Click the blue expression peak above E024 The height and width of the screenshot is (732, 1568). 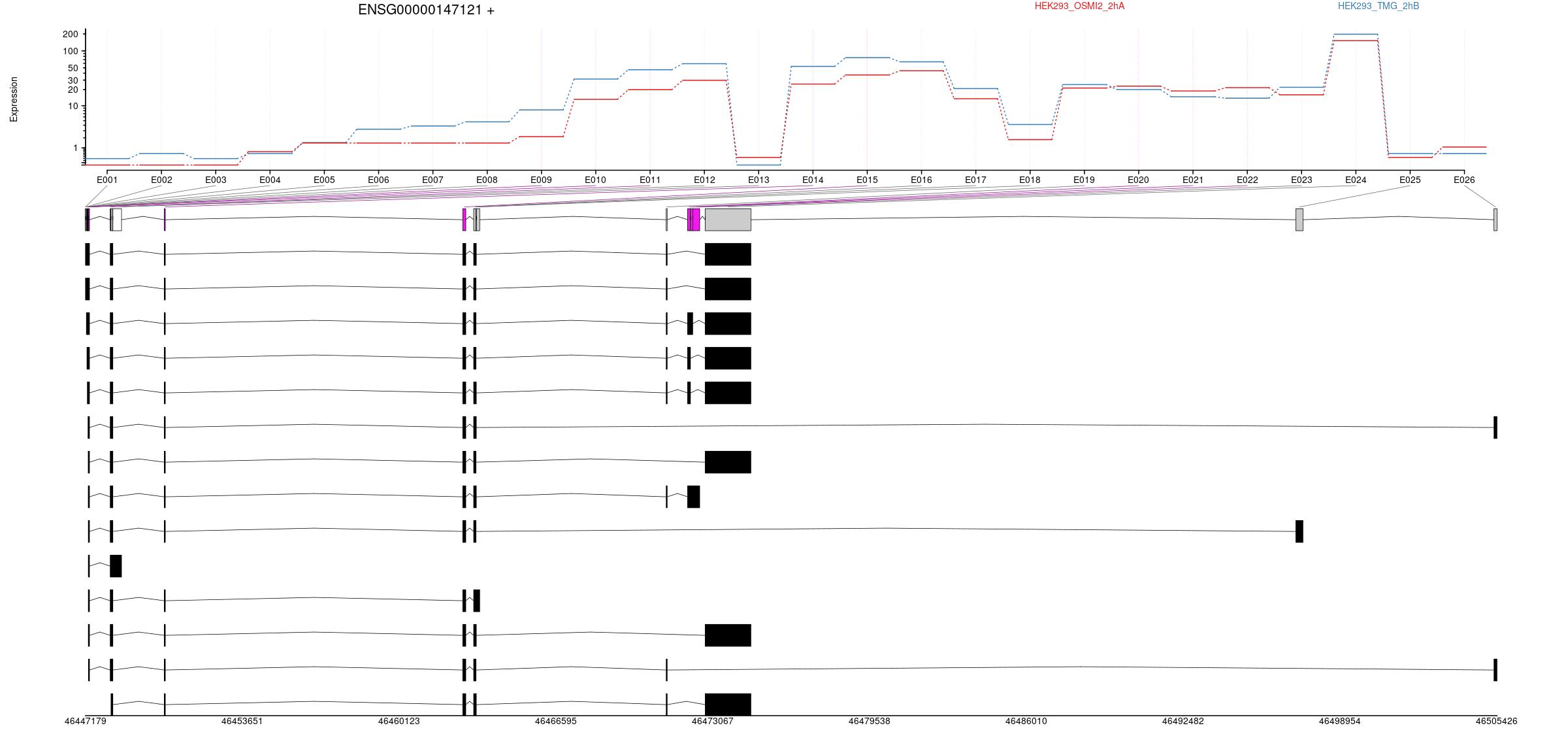click(x=1356, y=34)
